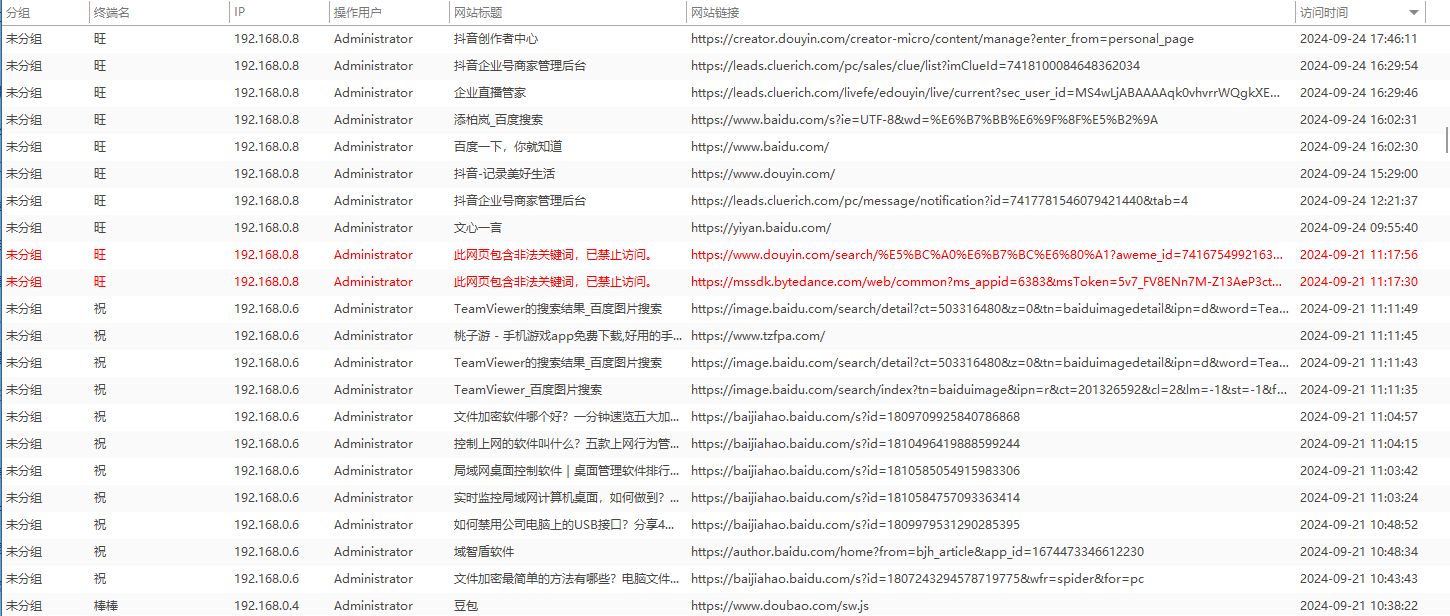Select the 棒棒 terminal name cell

coord(106,606)
